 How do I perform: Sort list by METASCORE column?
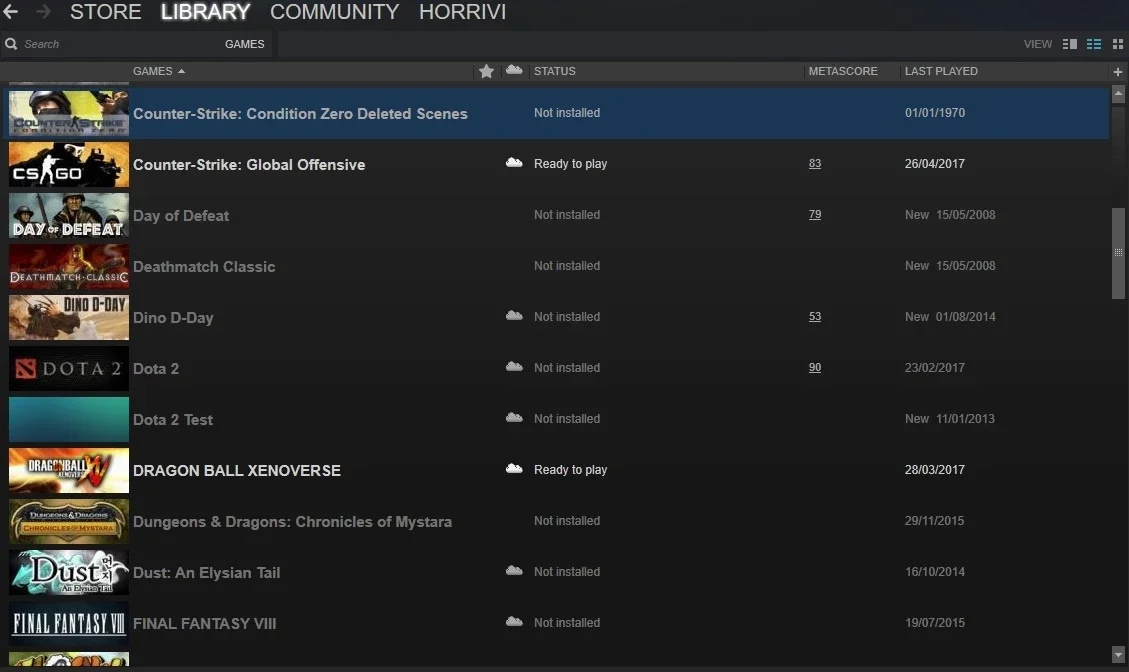[x=842, y=71]
